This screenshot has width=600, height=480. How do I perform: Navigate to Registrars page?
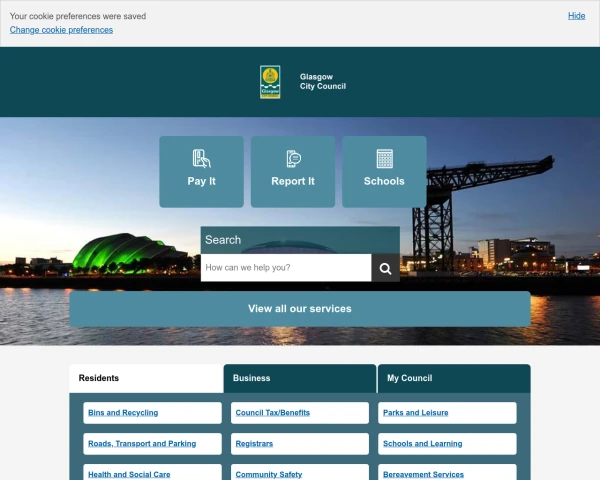254,443
